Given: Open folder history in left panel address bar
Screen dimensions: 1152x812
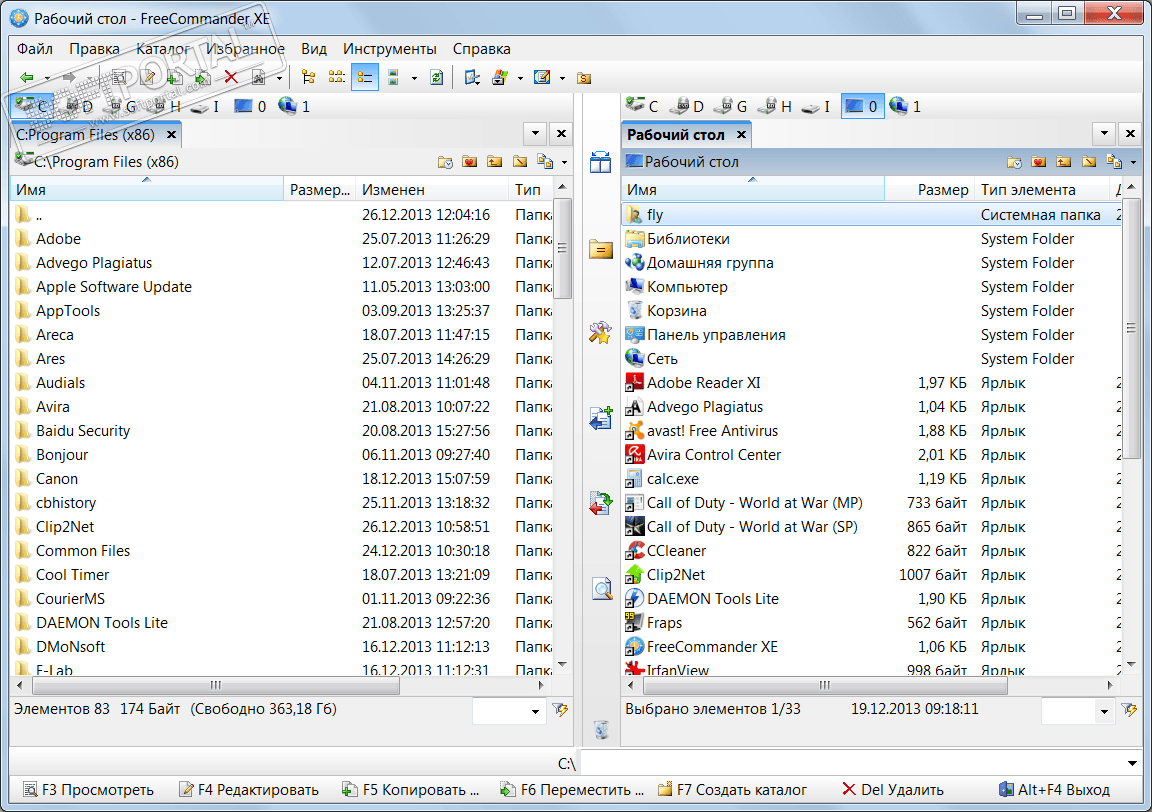Looking at the screenshot, I should (445, 162).
